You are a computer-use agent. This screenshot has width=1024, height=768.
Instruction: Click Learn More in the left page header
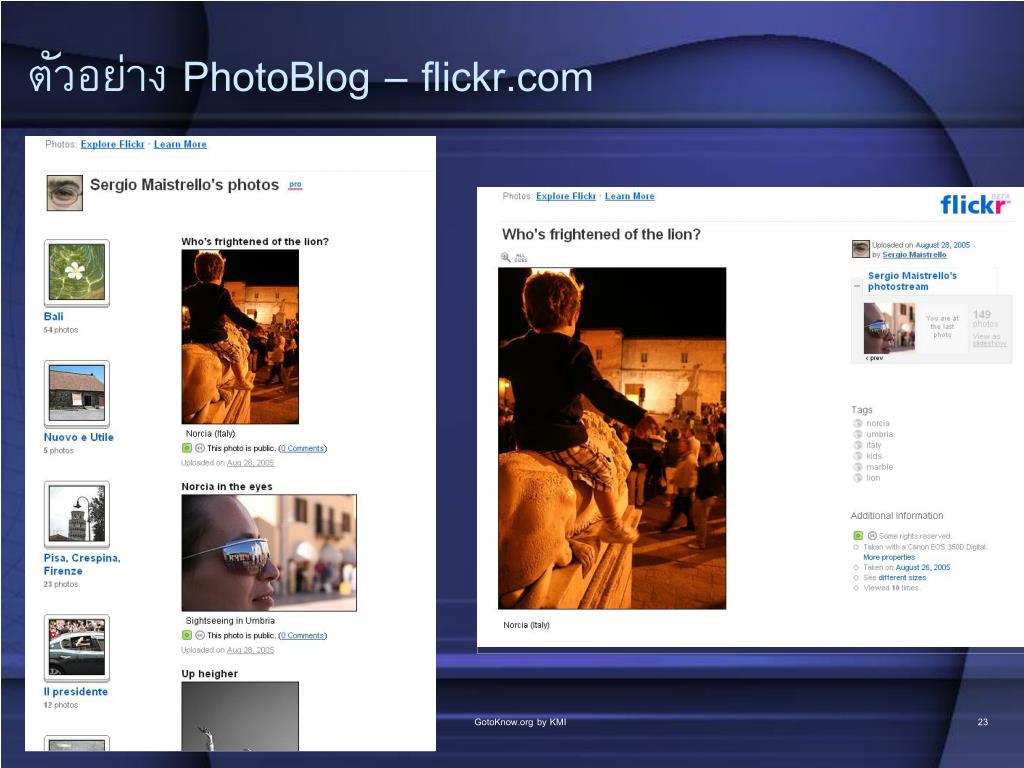point(180,144)
